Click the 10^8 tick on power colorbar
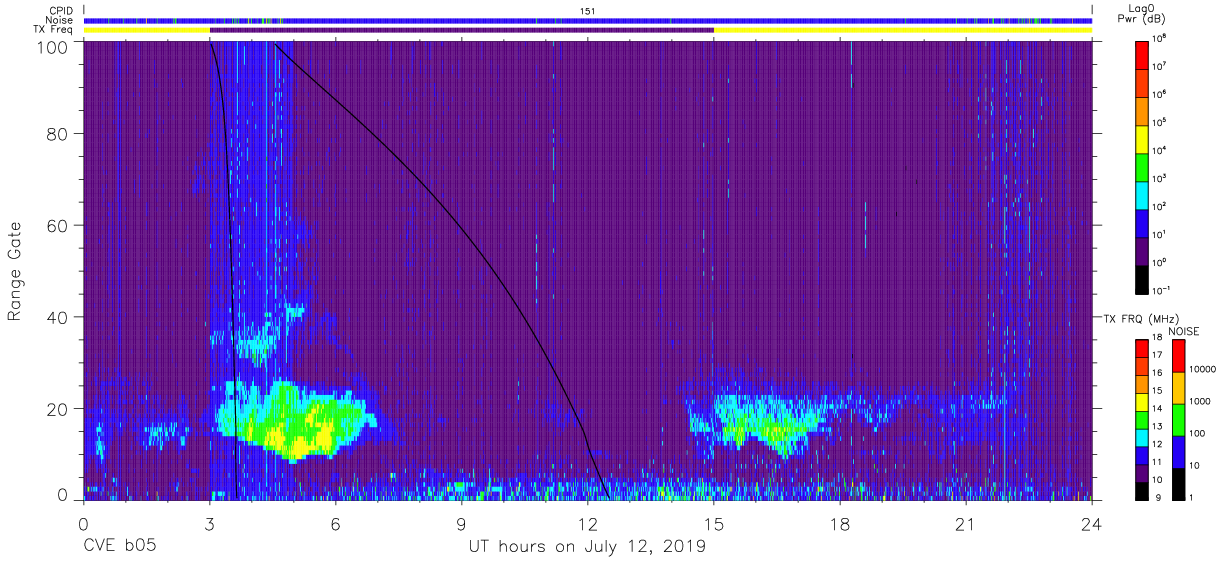This screenshot has height=567, width=1228. pyautogui.click(x=1160, y=39)
